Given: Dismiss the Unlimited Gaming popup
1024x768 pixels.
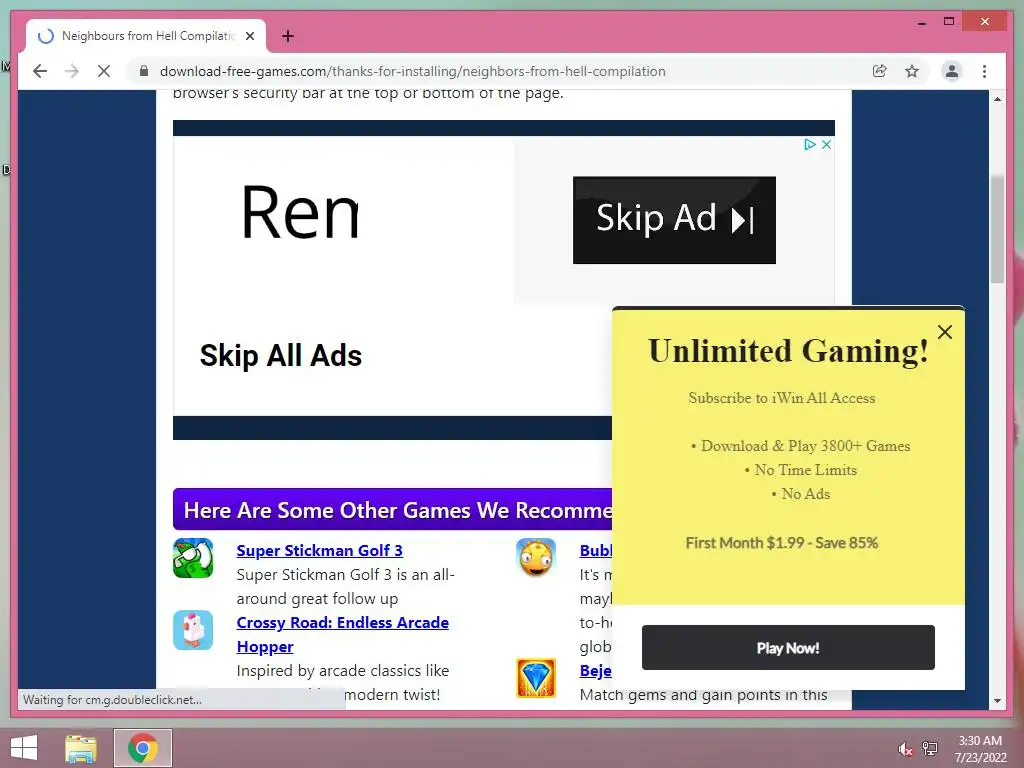Looking at the screenshot, I should 944,332.
